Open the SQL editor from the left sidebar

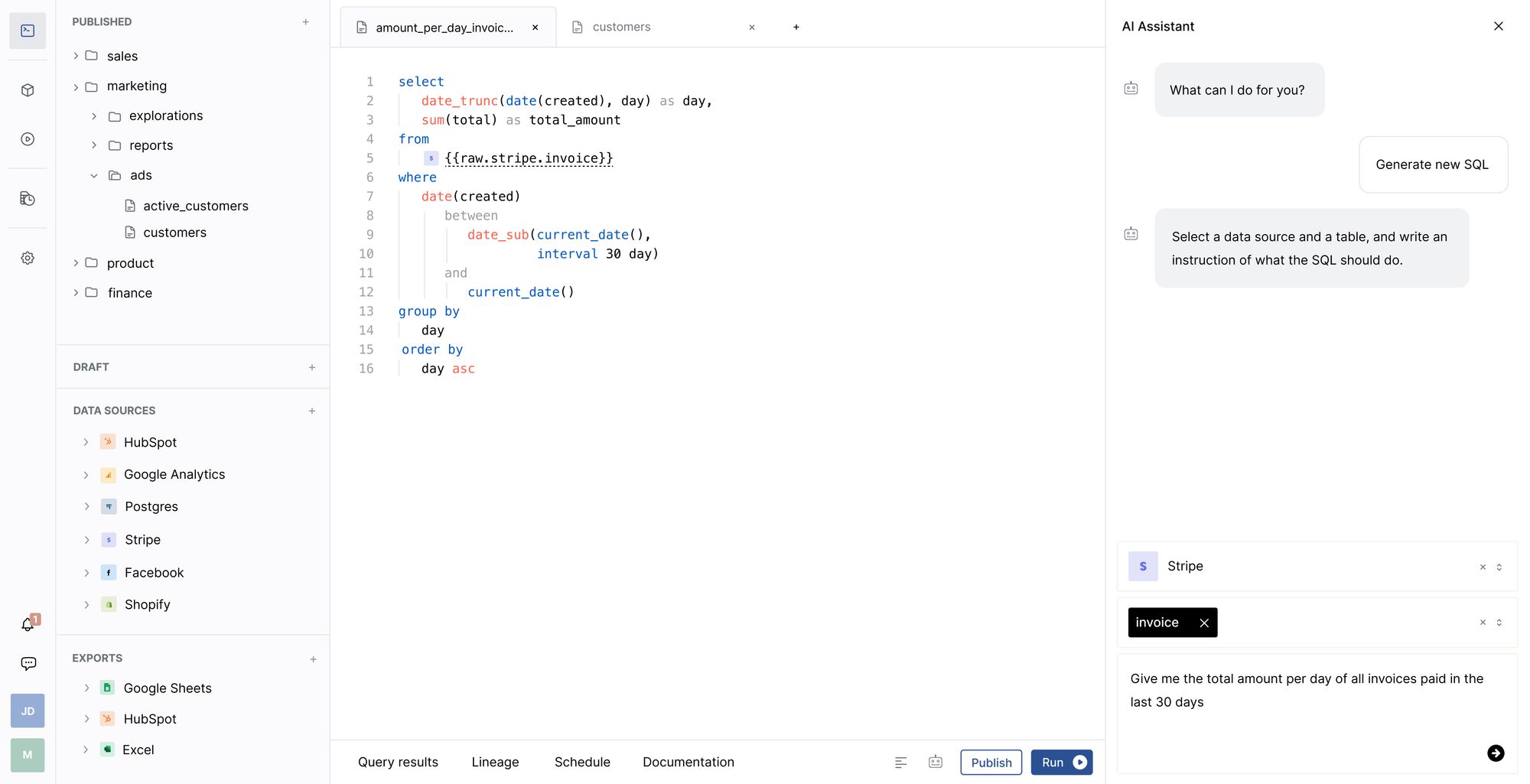click(28, 31)
